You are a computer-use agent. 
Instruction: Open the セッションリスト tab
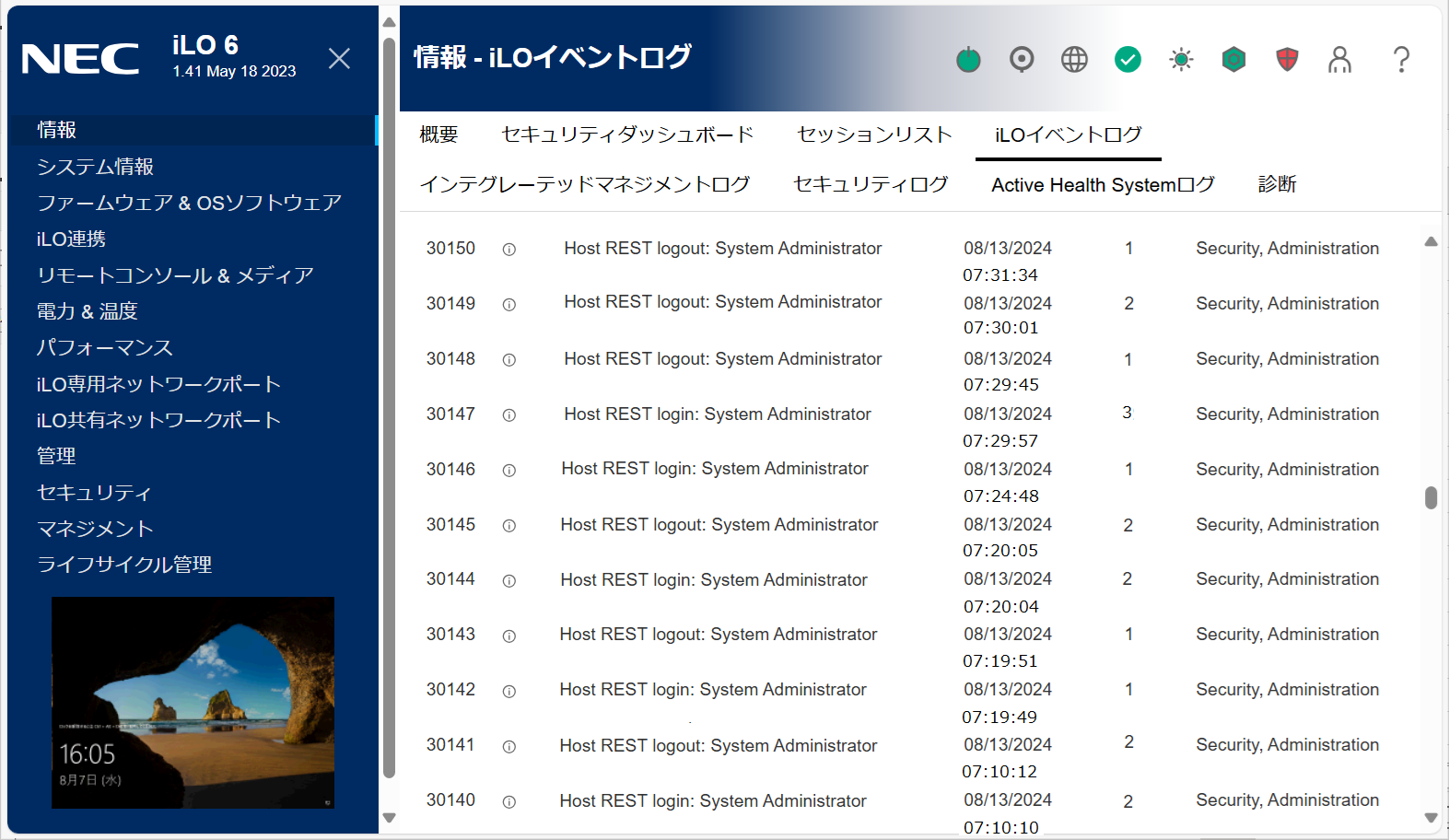coord(874,134)
